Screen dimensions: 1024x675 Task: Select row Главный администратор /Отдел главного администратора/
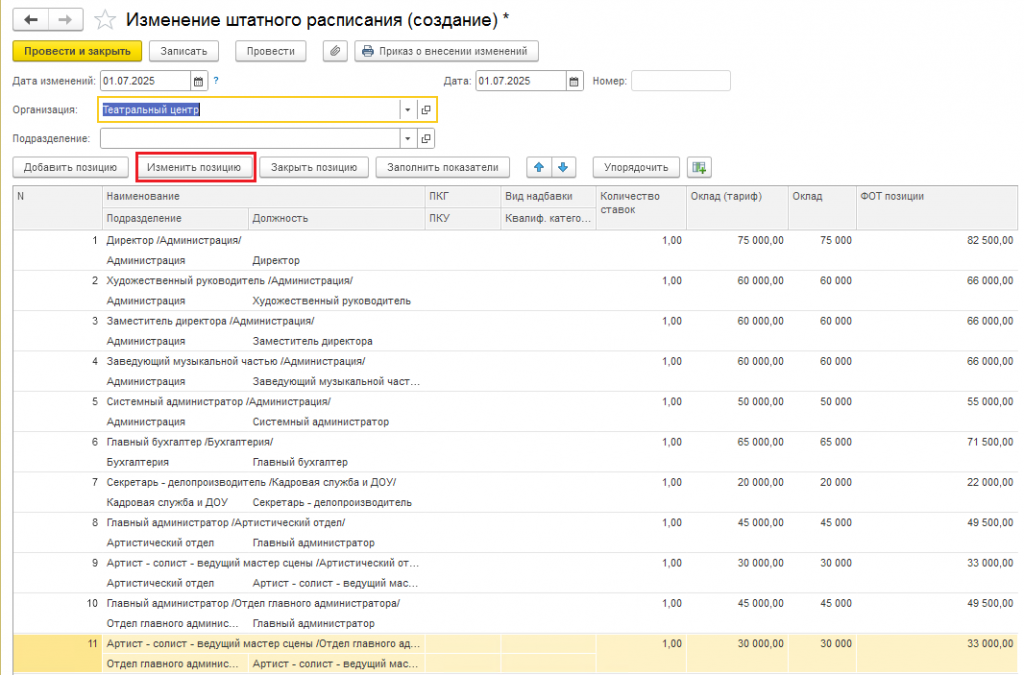point(515,613)
